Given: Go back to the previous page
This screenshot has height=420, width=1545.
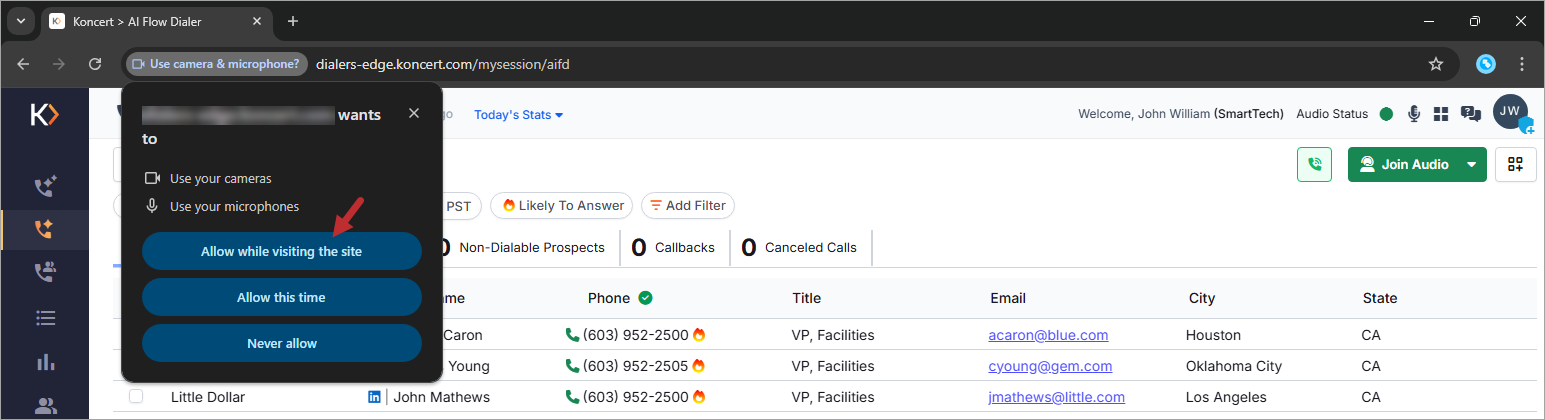Looking at the screenshot, I should tap(23, 64).
